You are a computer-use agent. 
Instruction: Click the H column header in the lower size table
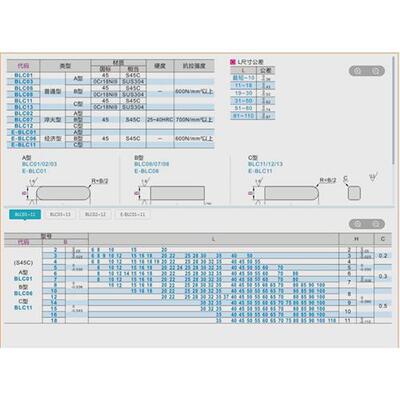[x=356, y=239]
